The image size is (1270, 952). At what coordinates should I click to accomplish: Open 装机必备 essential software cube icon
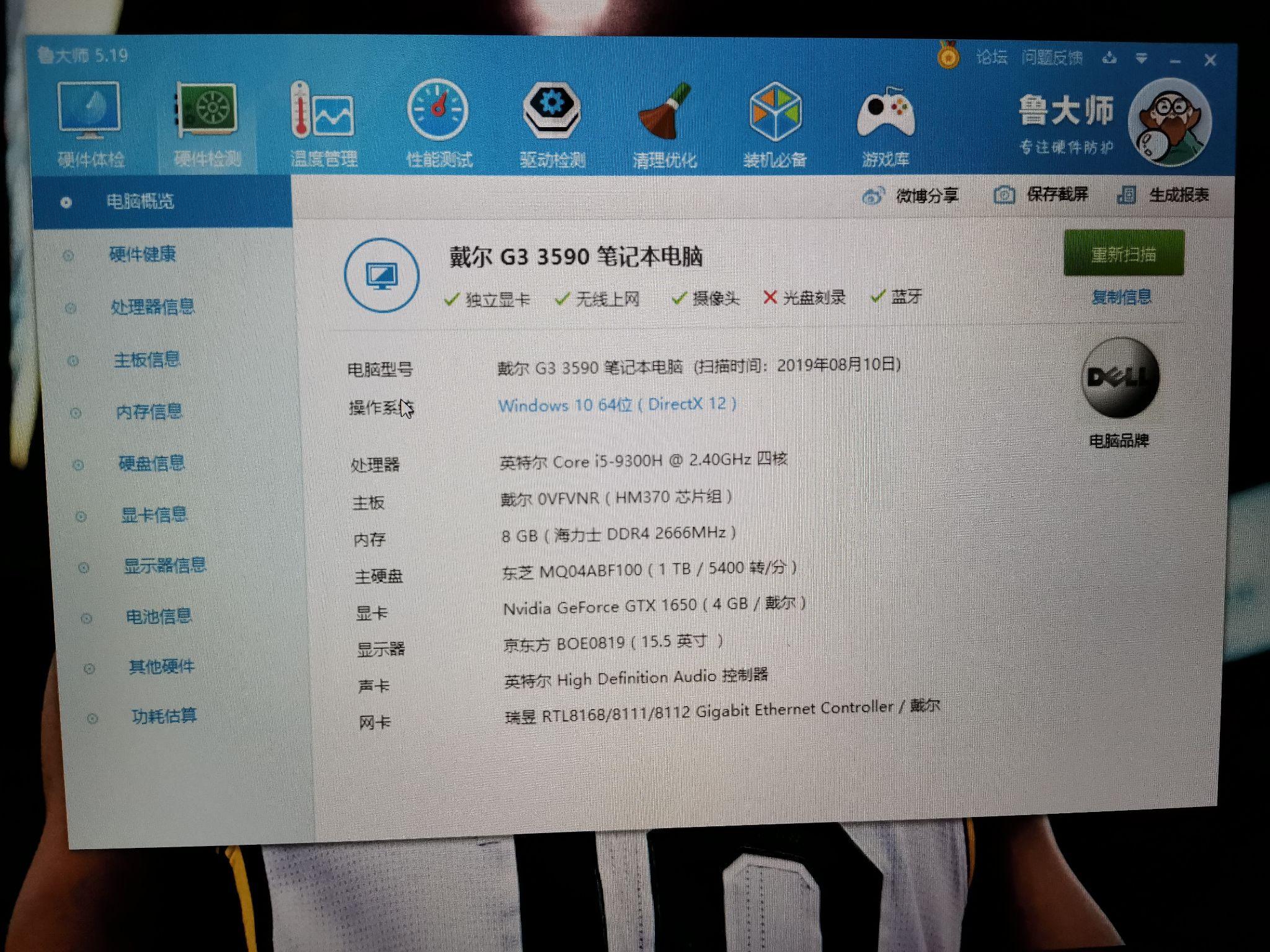pyautogui.click(x=775, y=125)
